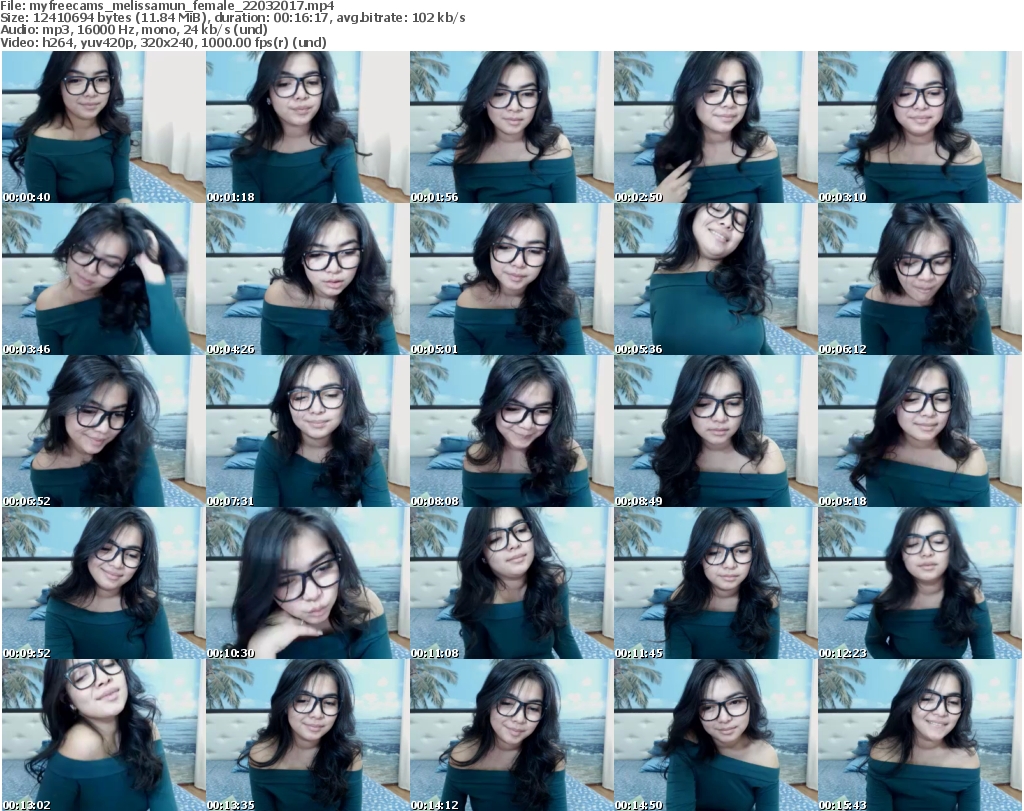Viewport: 1024px width, 811px height.
Task: Click the thumbnail stamped 00:03:10
Action: [x=920, y=127]
